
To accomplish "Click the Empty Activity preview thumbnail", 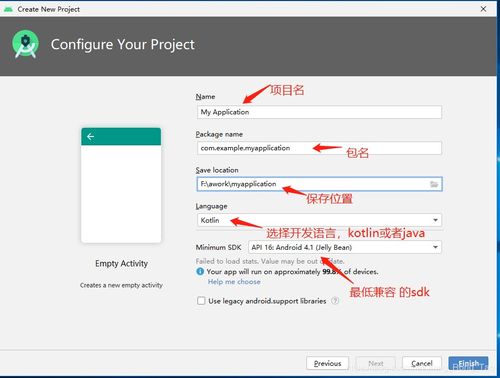I will [x=121, y=185].
